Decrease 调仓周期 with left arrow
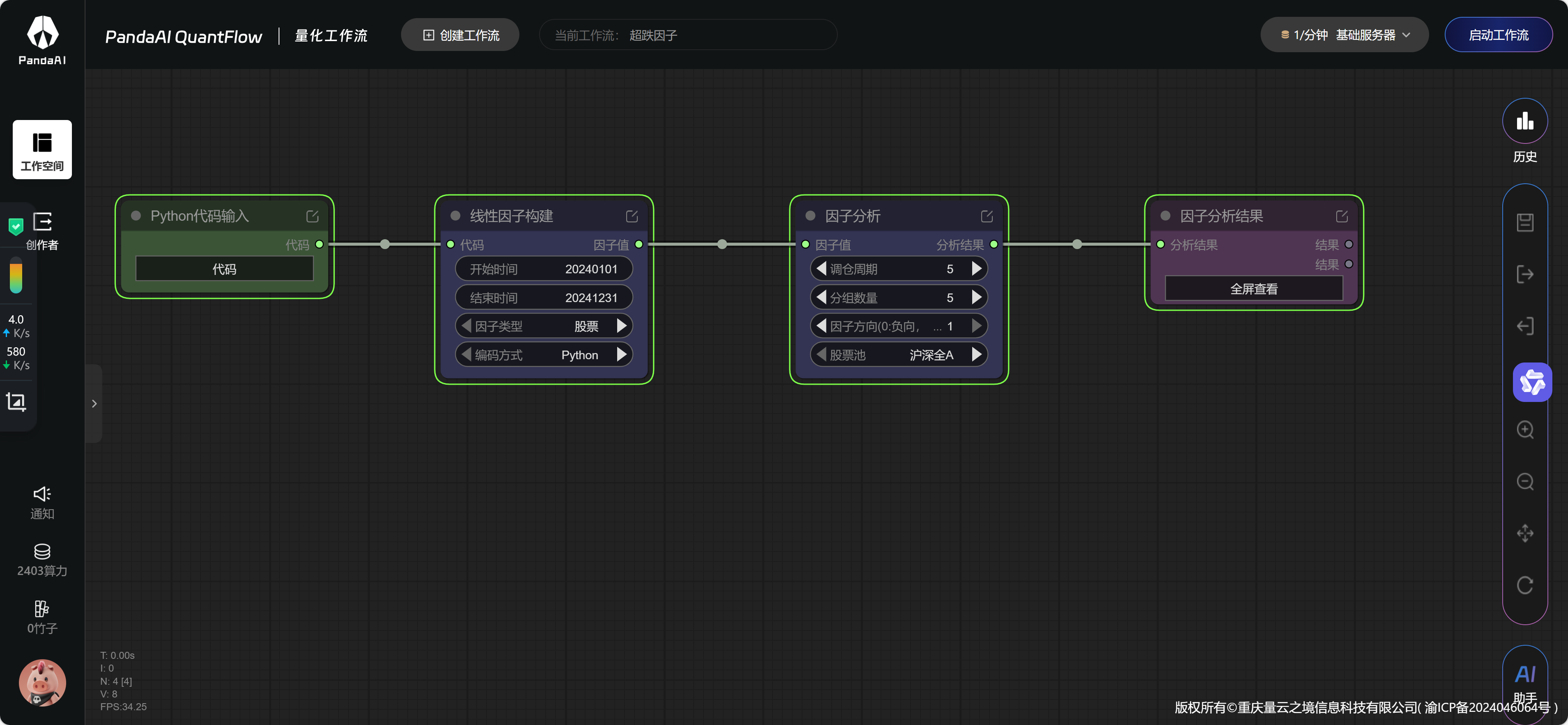Viewport: 1568px width, 725px height. pyautogui.click(x=822, y=268)
